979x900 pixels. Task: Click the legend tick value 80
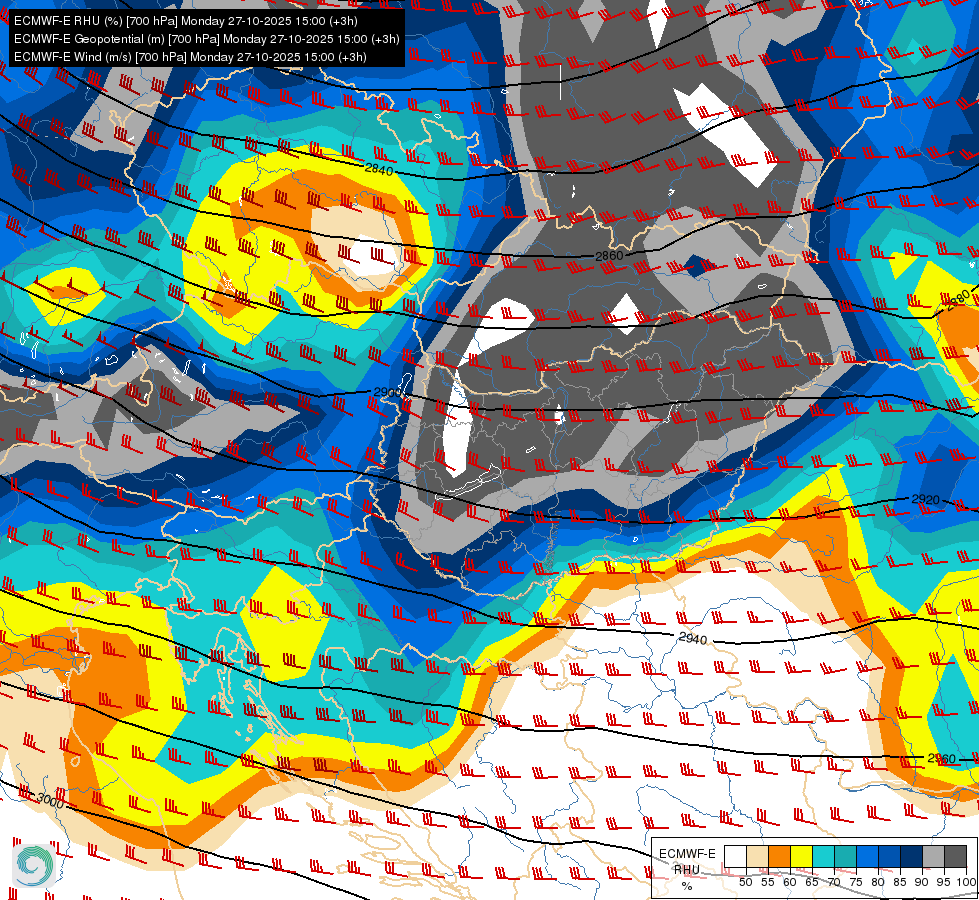point(878,882)
